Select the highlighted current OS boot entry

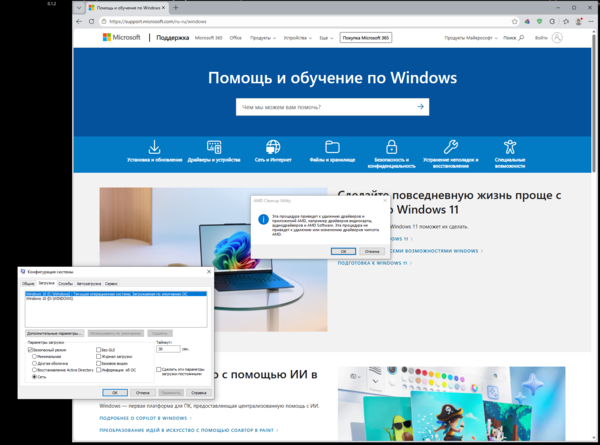[116, 294]
